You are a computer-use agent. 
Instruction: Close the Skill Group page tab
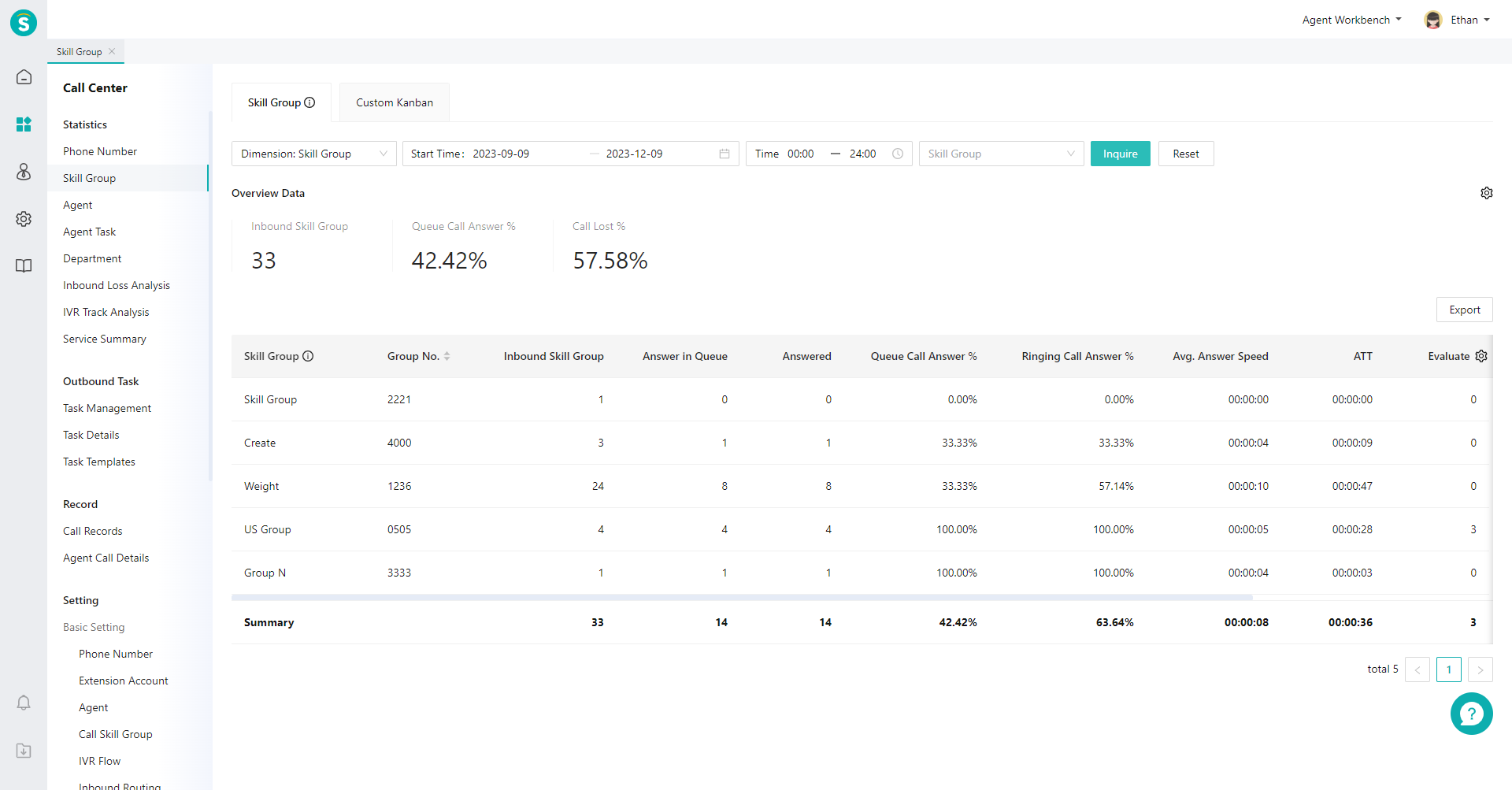112,51
